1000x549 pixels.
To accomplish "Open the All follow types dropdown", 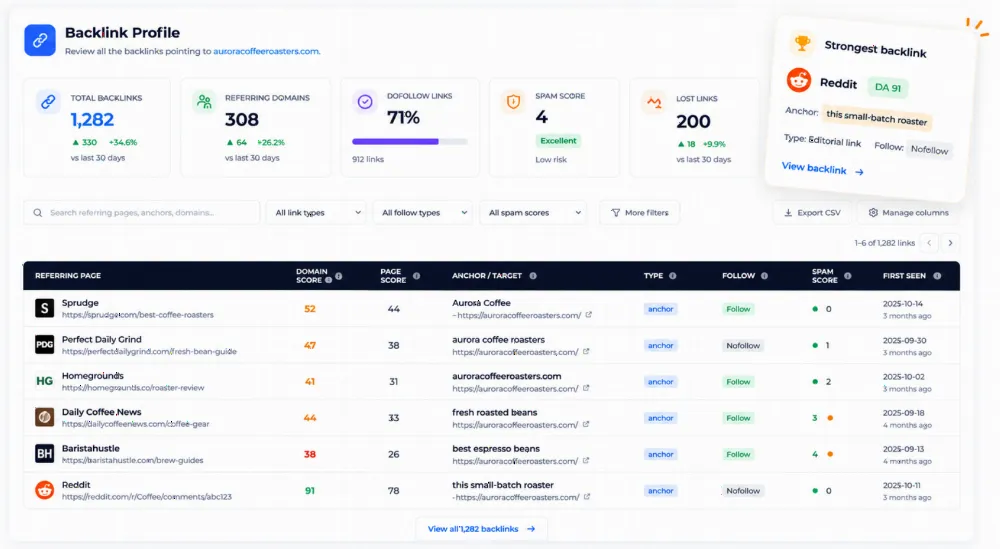I will (423, 212).
